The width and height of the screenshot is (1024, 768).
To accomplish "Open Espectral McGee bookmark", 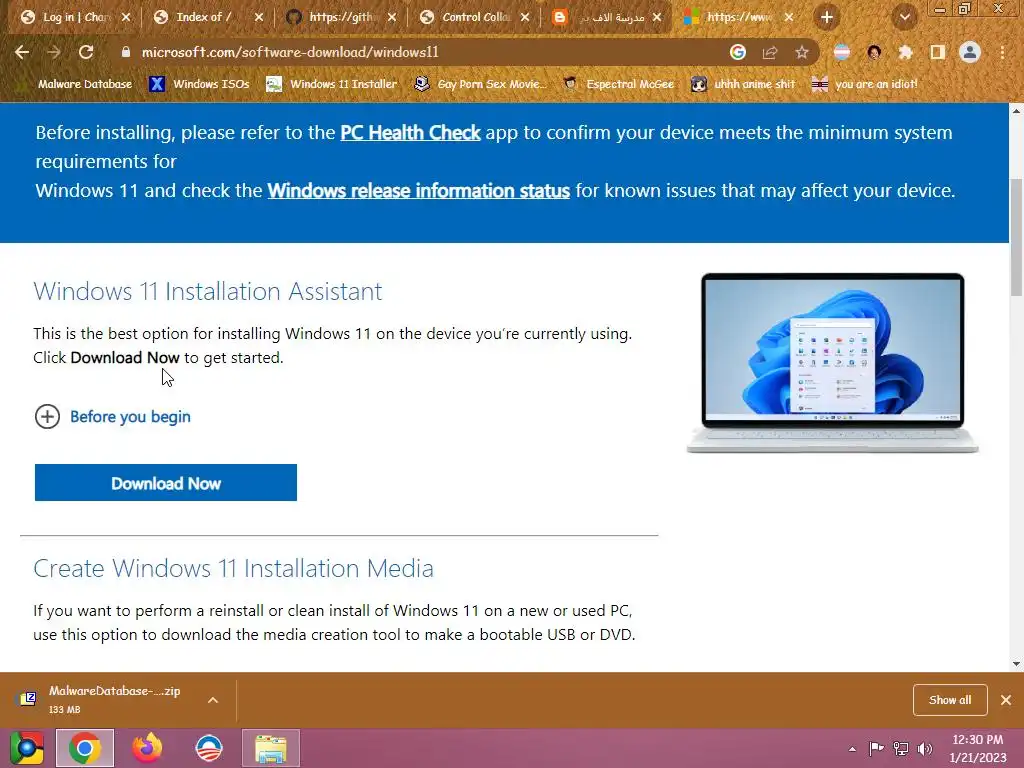I will 618,84.
